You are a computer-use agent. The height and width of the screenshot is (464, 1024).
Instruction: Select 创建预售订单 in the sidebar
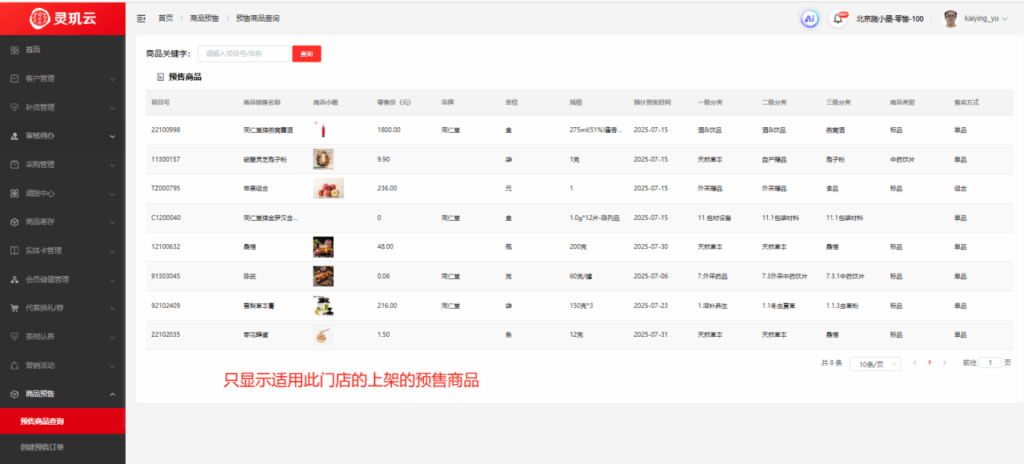(x=45, y=446)
